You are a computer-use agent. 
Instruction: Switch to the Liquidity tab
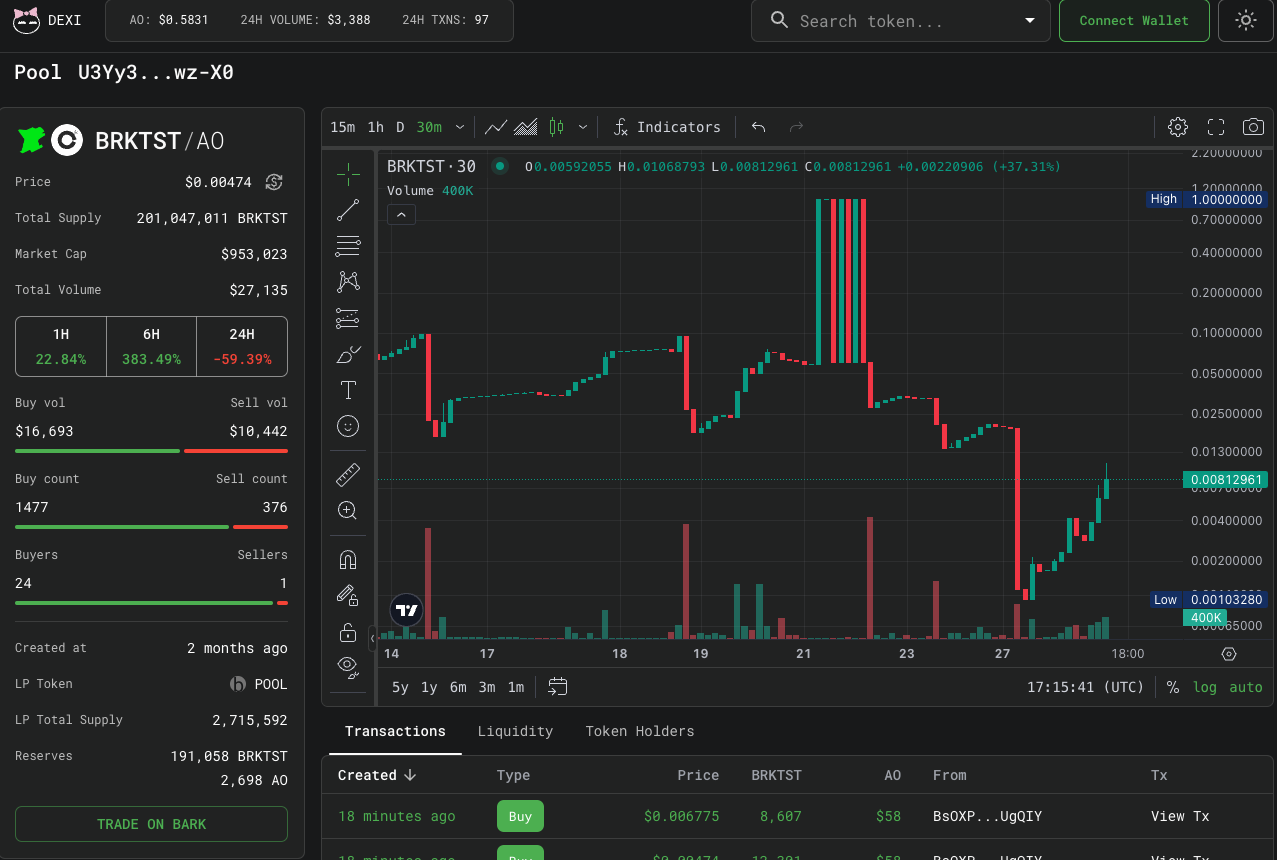point(515,731)
